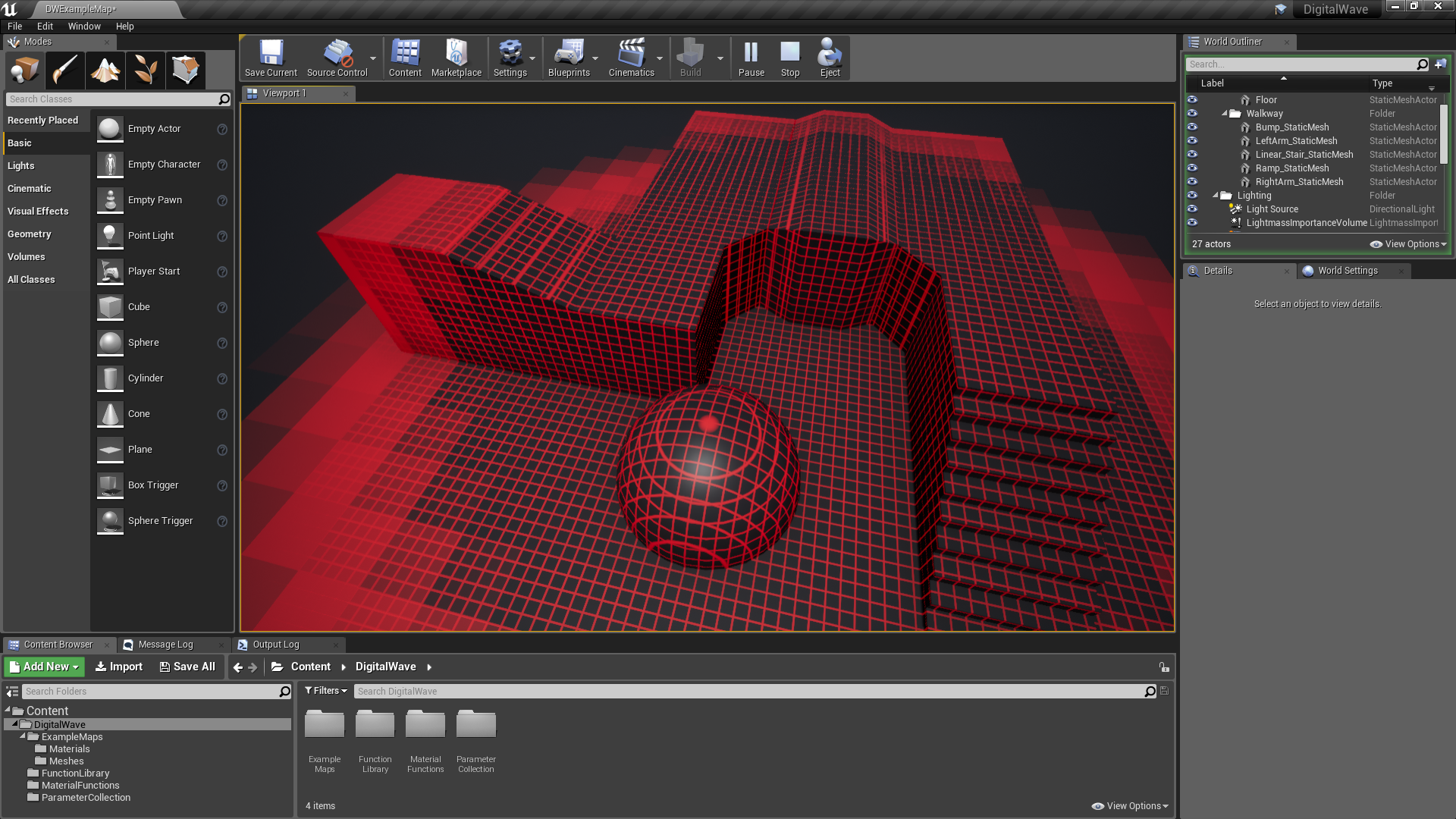Select the Foliage mode icon

click(x=146, y=71)
